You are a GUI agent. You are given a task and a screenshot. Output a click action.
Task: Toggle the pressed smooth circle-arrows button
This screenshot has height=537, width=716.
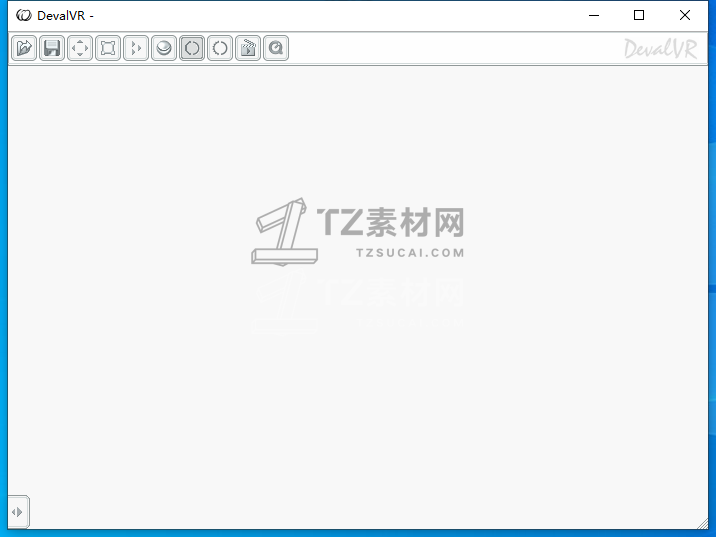coord(192,48)
